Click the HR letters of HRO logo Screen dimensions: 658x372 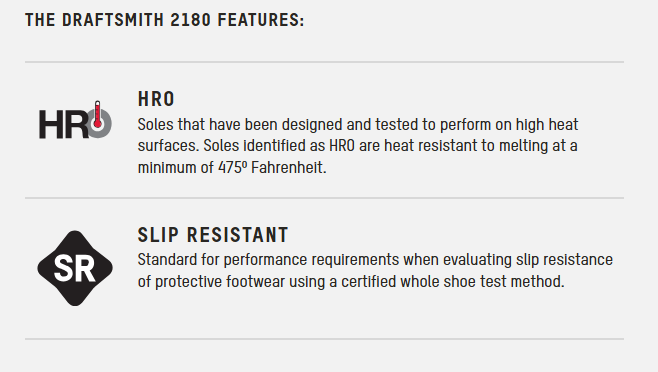[63, 124]
